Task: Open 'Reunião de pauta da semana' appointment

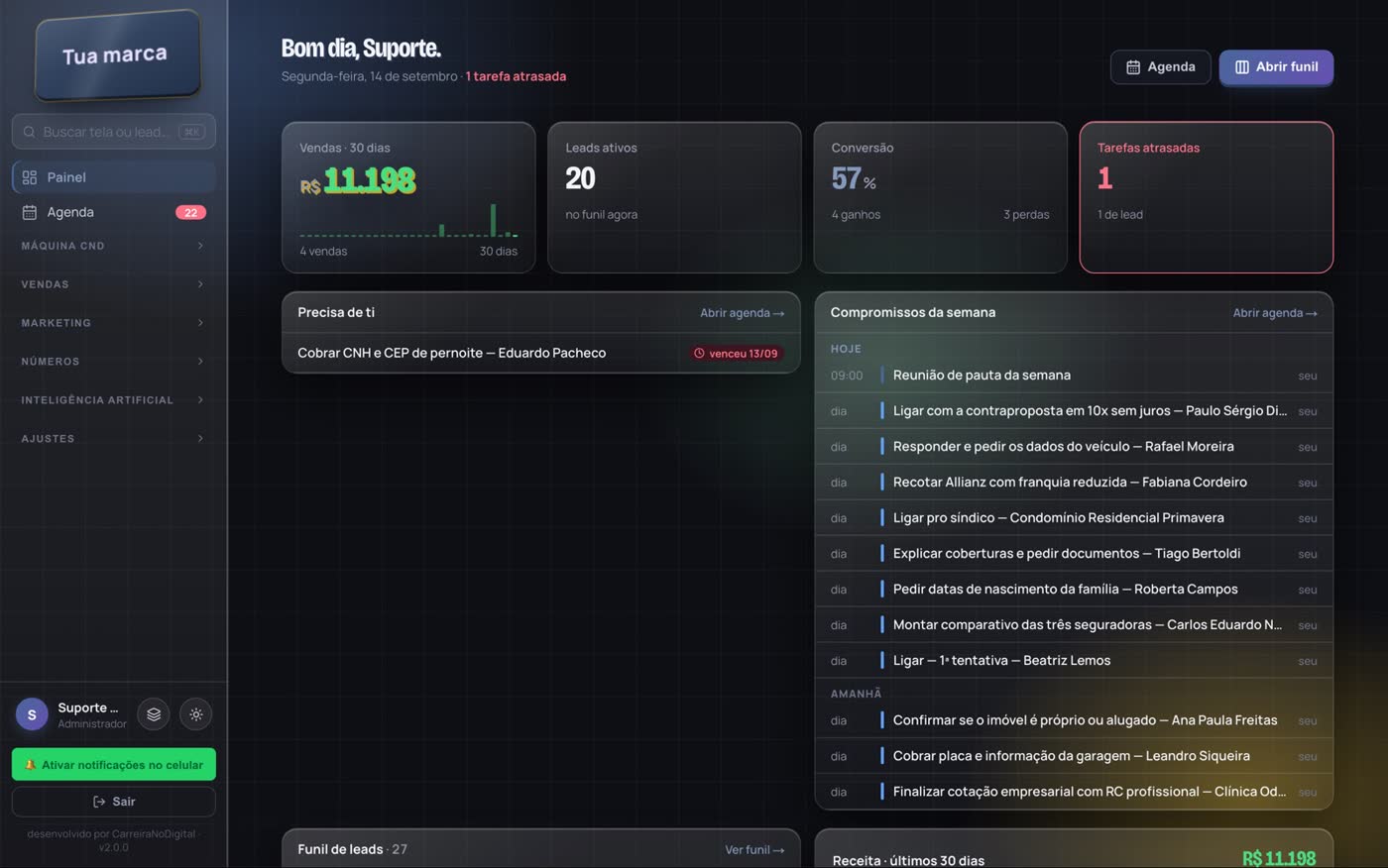Action: pyautogui.click(x=1074, y=376)
